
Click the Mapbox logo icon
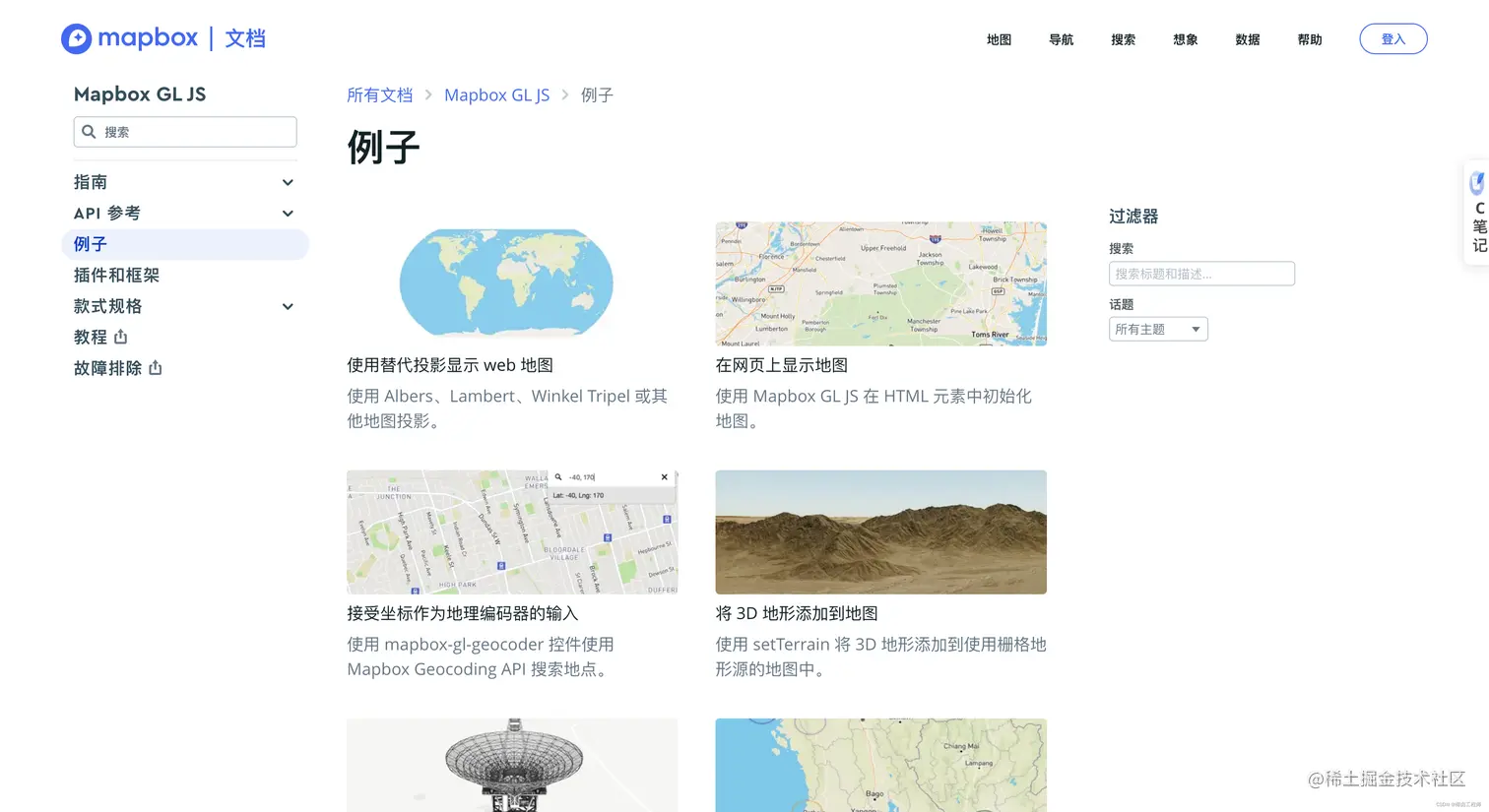(x=77, y=38)
